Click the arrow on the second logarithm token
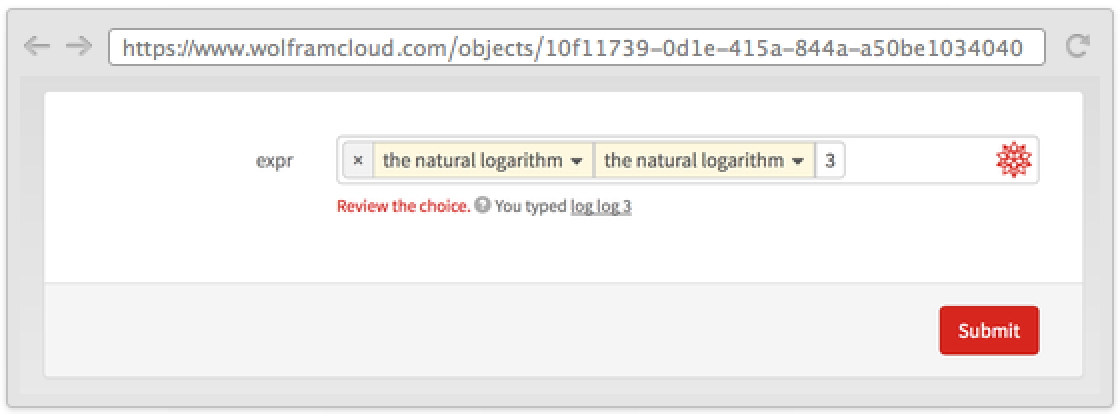1120x416 pixels. pos(798,161)
